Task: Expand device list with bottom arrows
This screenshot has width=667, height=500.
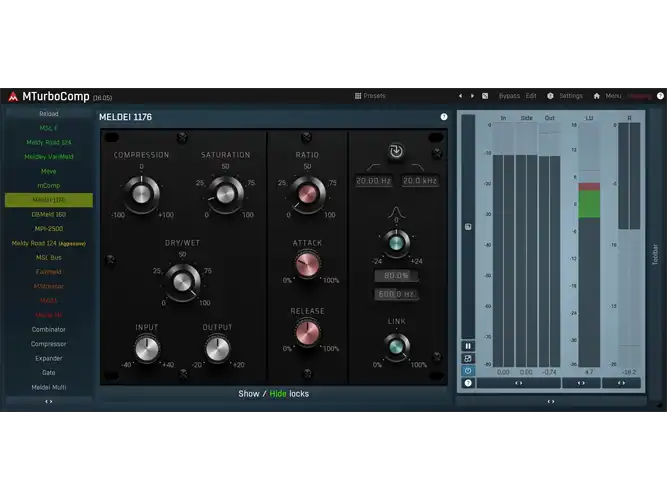Action: tap(49, 401)
